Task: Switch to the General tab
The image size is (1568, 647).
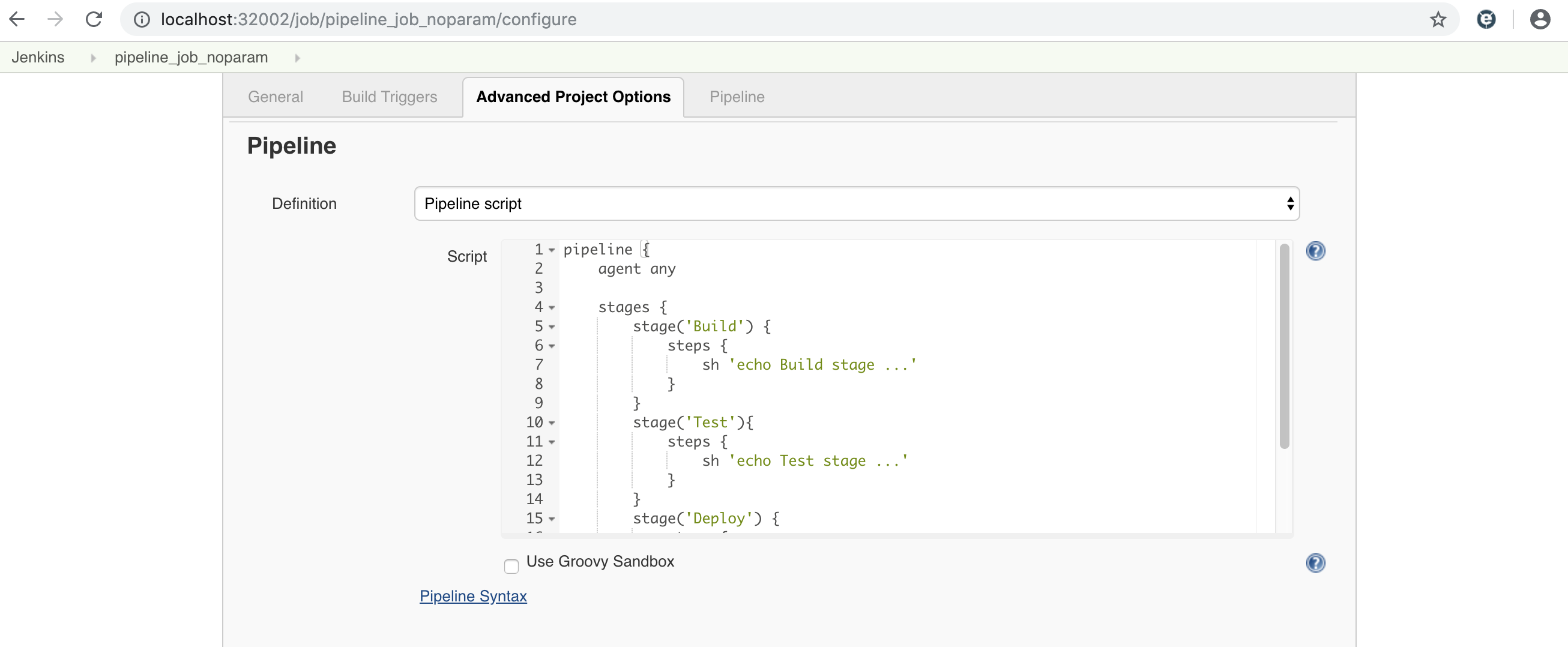Action: tap(275, 96)
